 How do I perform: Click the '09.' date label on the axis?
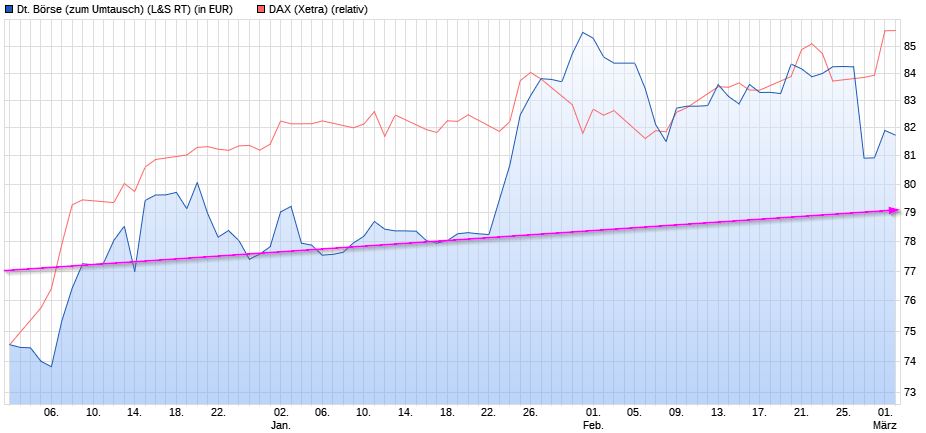pyautogui.click(x=676, y=413)
